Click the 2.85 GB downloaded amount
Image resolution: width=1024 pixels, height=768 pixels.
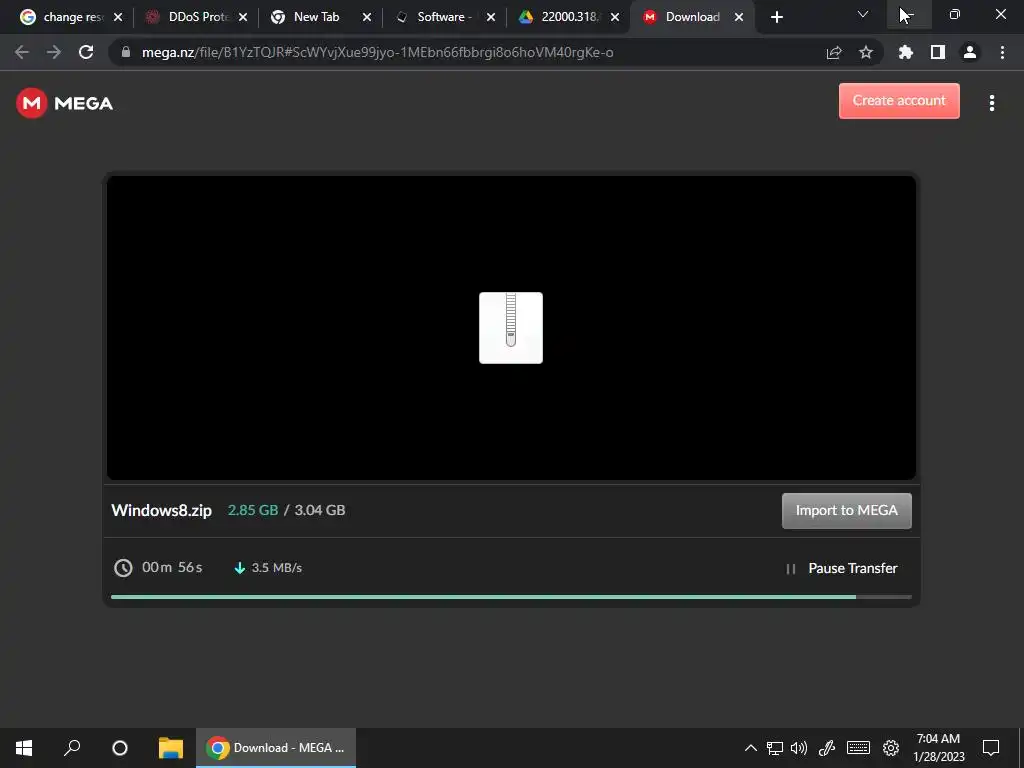pyautogui.click(x=253, y=510)
